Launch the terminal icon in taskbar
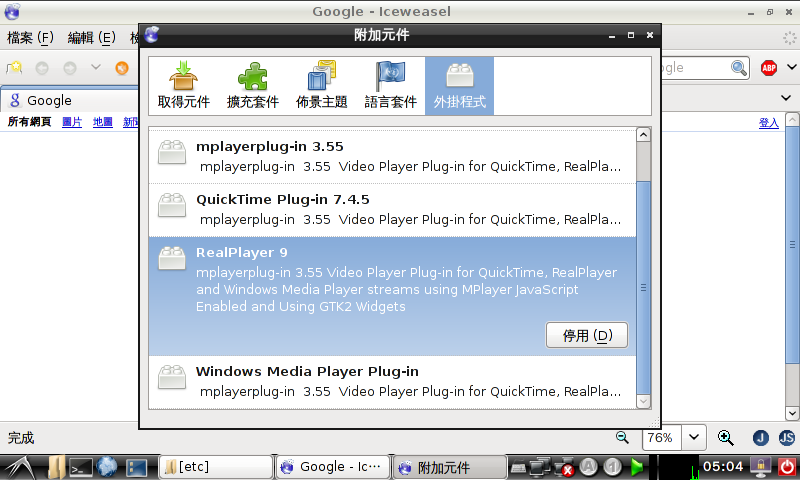Screen dimensions: 800x480 pos(81,467)
